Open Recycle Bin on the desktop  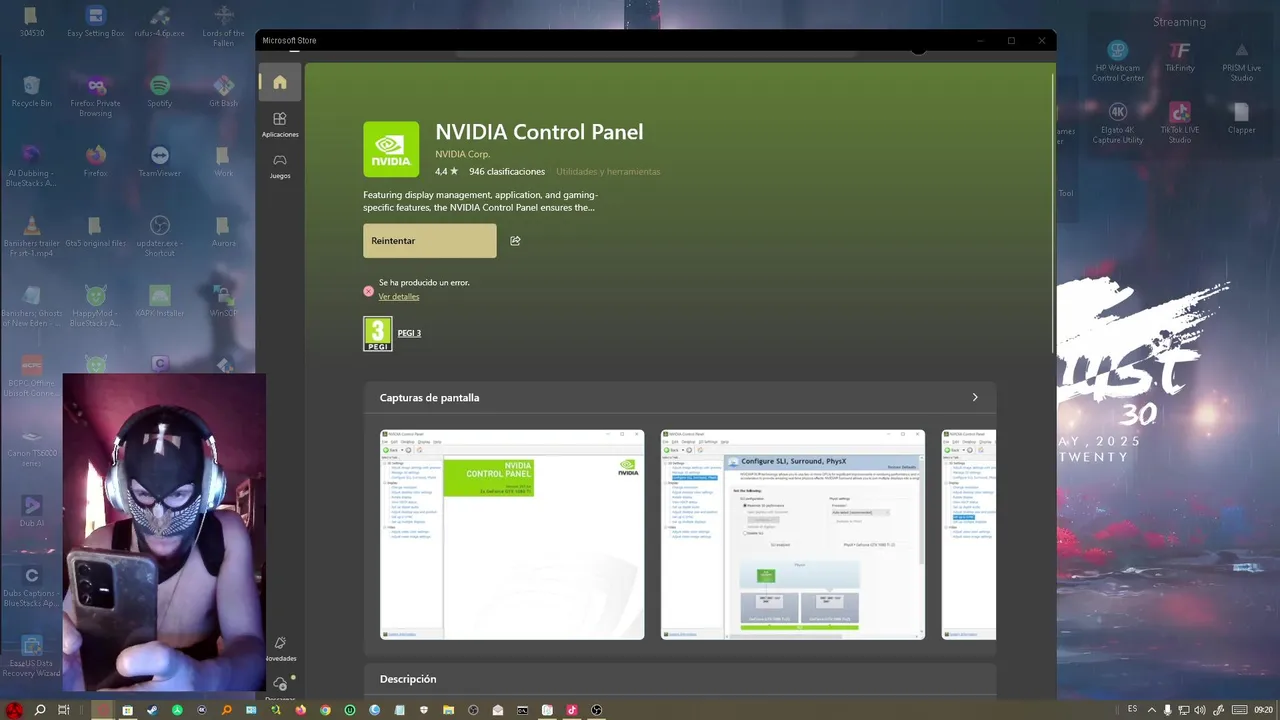(x=32, y=91)
